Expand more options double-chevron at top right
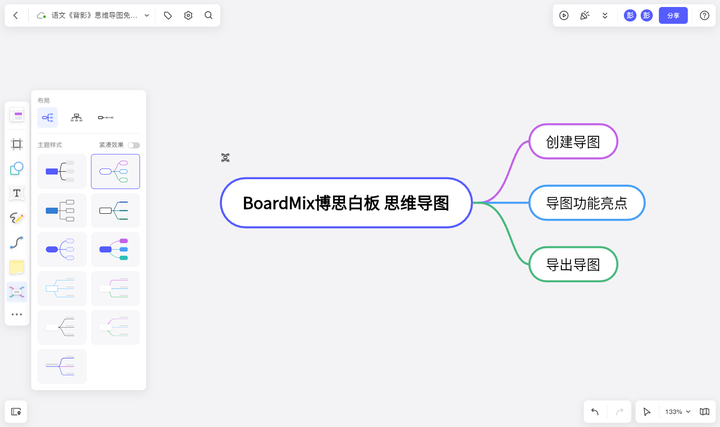The width and height of the screenshot is (720, 427). (605, 16)
